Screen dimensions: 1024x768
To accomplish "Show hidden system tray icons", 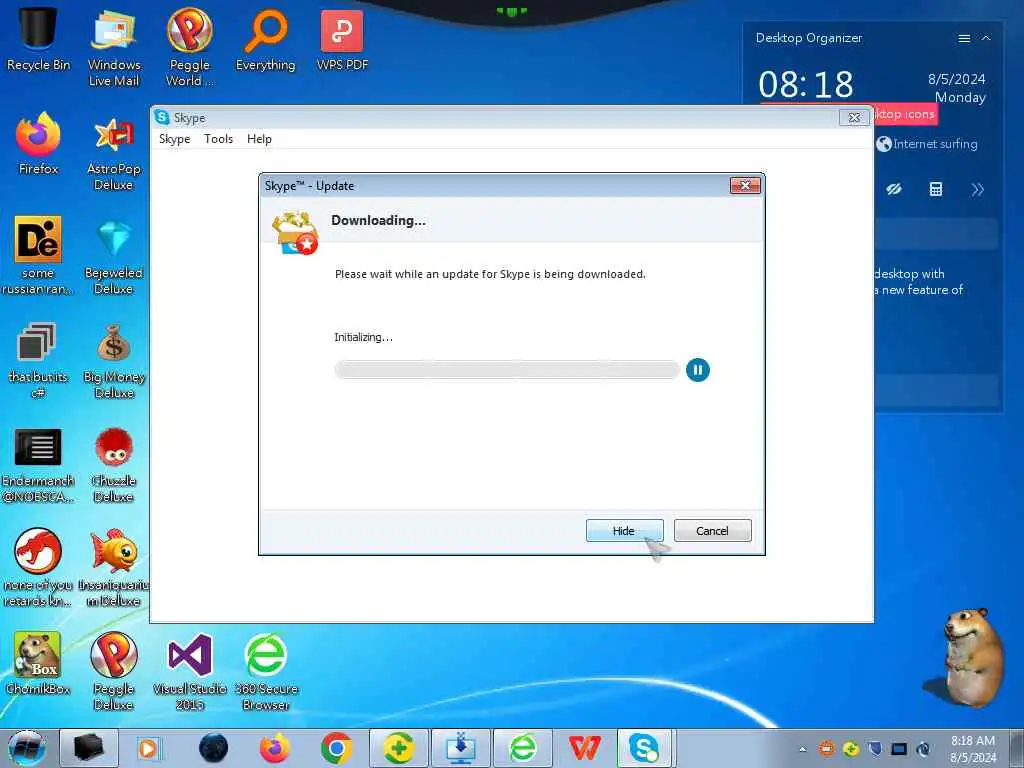I will click(803, 749).
